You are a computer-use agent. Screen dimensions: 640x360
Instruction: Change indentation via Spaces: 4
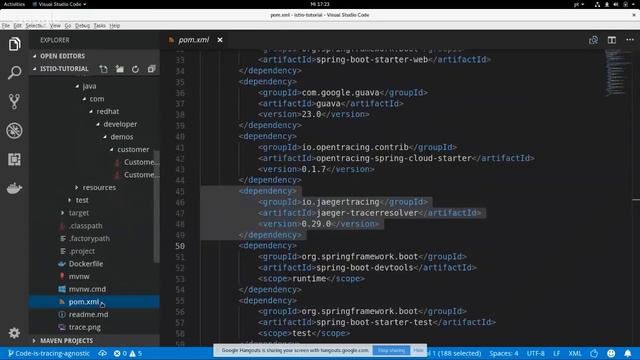(x=504, y=353)
